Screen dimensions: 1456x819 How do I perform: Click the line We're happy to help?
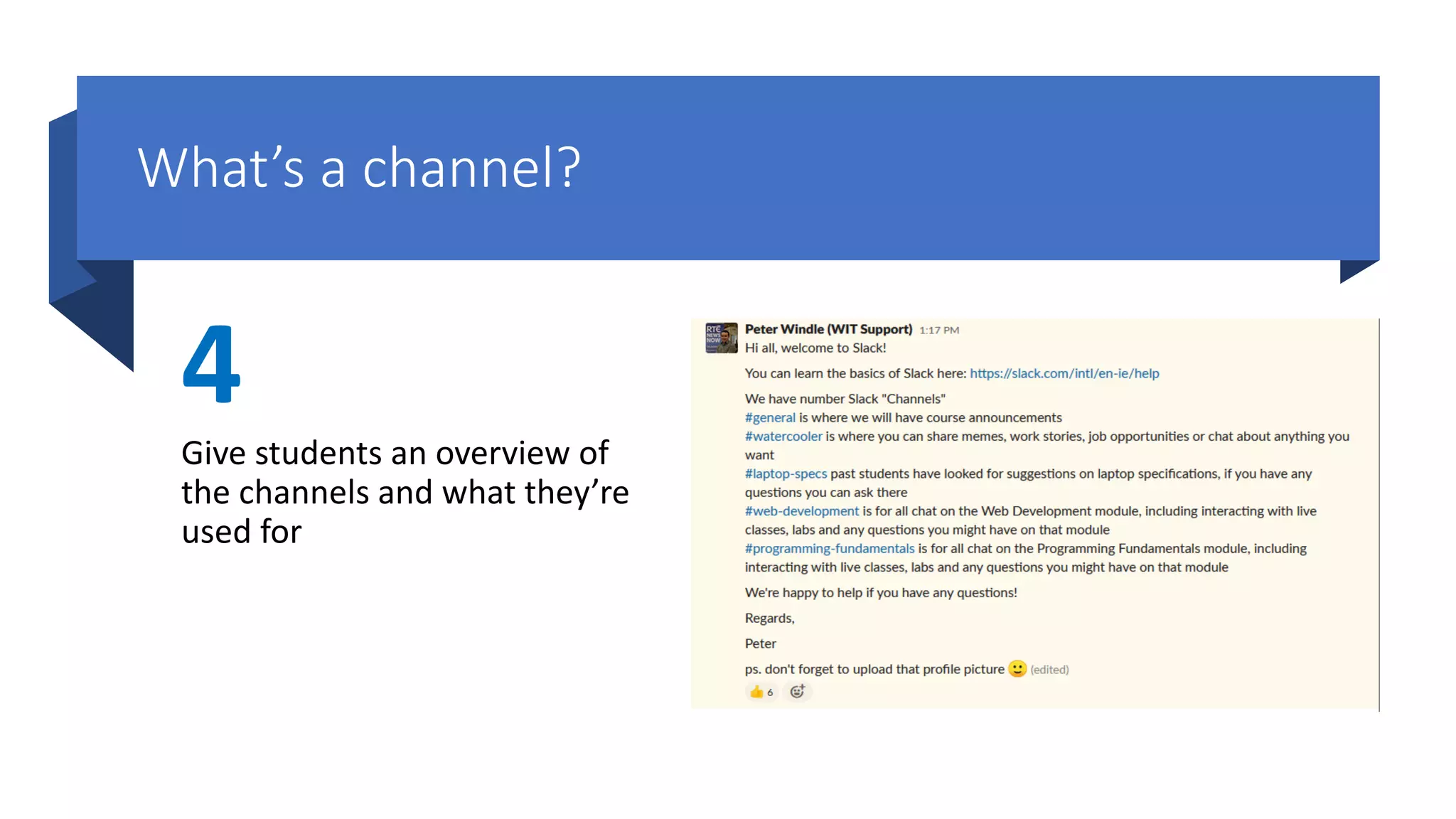click(881, 592)
